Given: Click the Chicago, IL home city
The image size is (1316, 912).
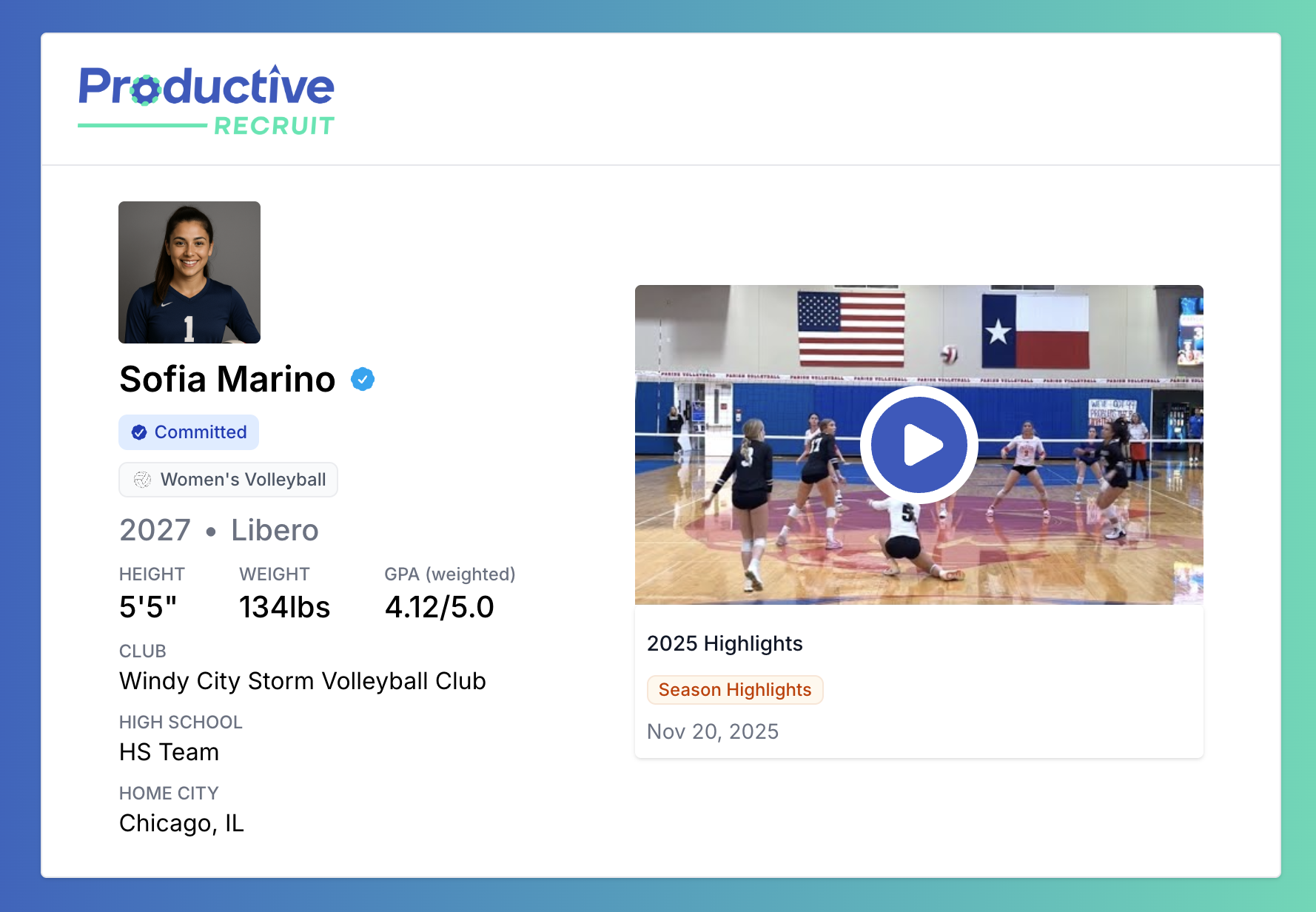Looking at the screenshot, I should click(181, 823).
